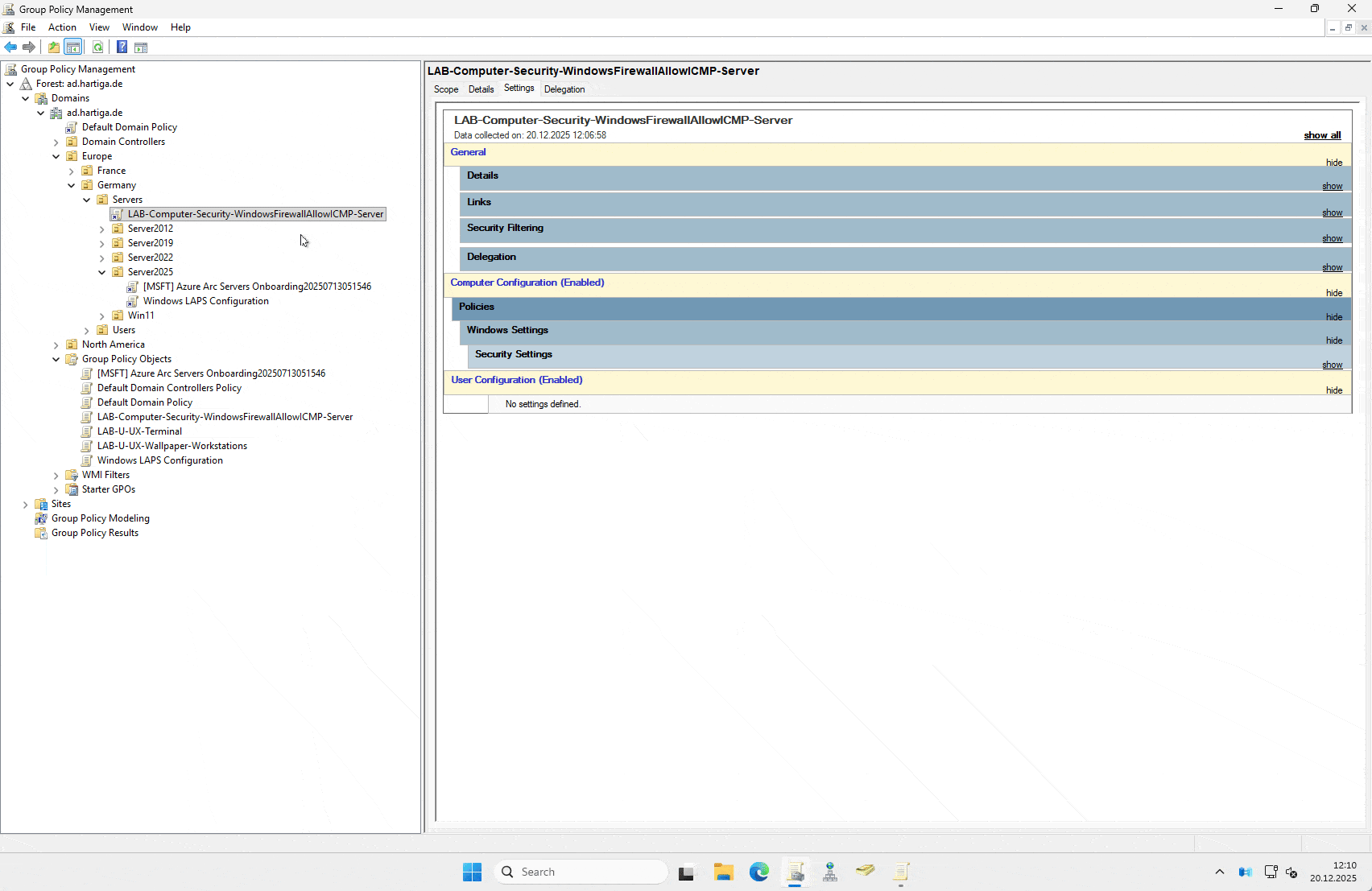Refresh the console using the refresh toolbar icon

[98, 47]
